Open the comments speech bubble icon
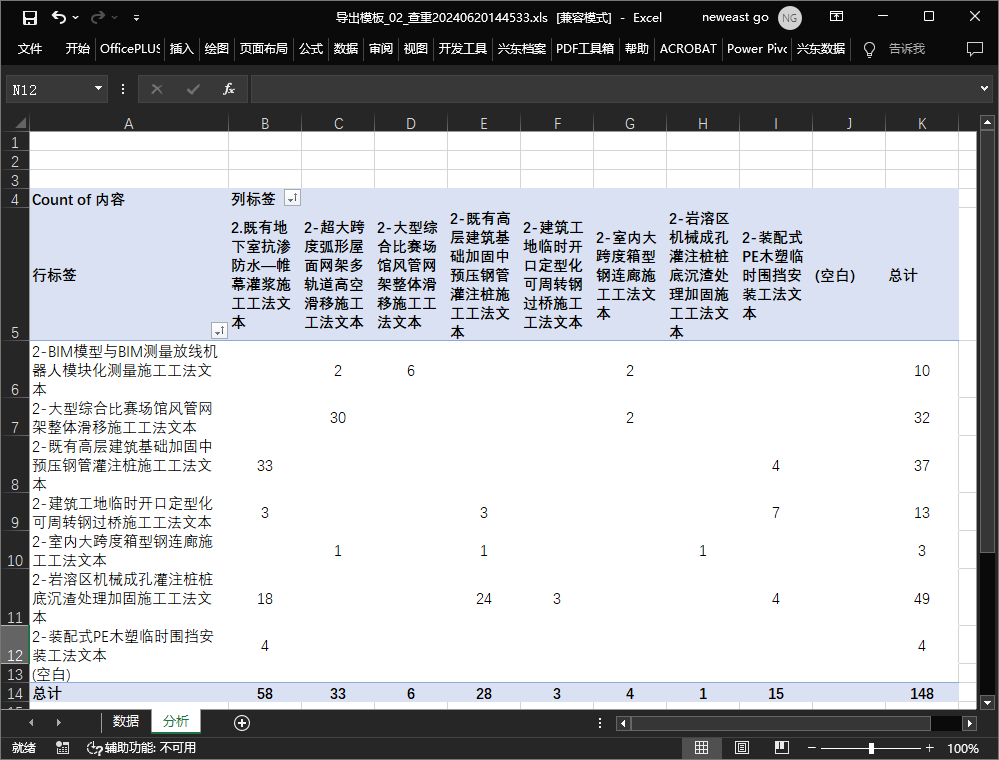This screenshot has width=999, height=760. point(974,49)
